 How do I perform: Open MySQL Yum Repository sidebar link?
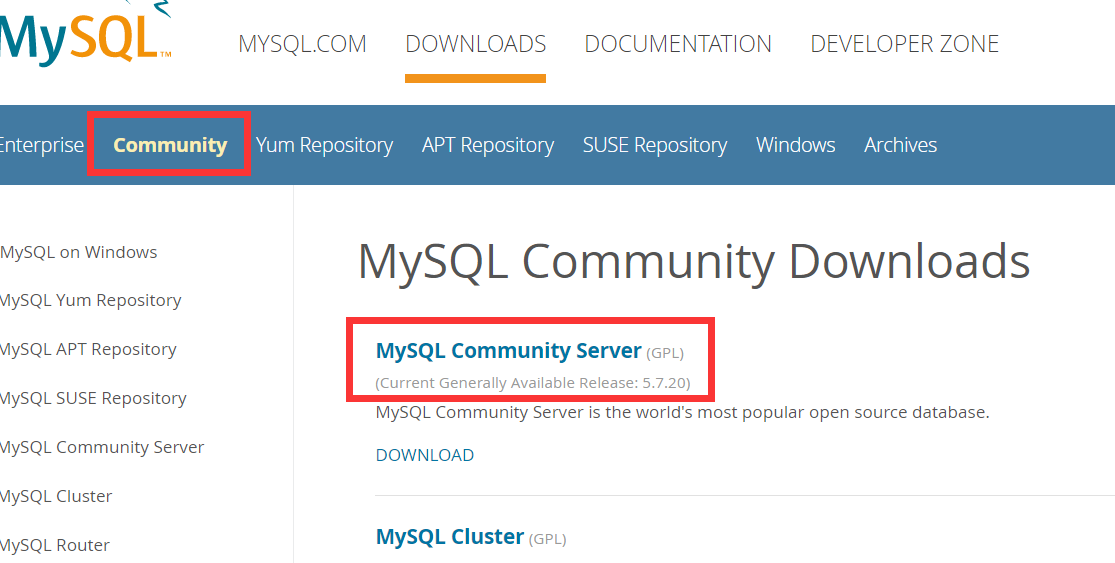90,301
